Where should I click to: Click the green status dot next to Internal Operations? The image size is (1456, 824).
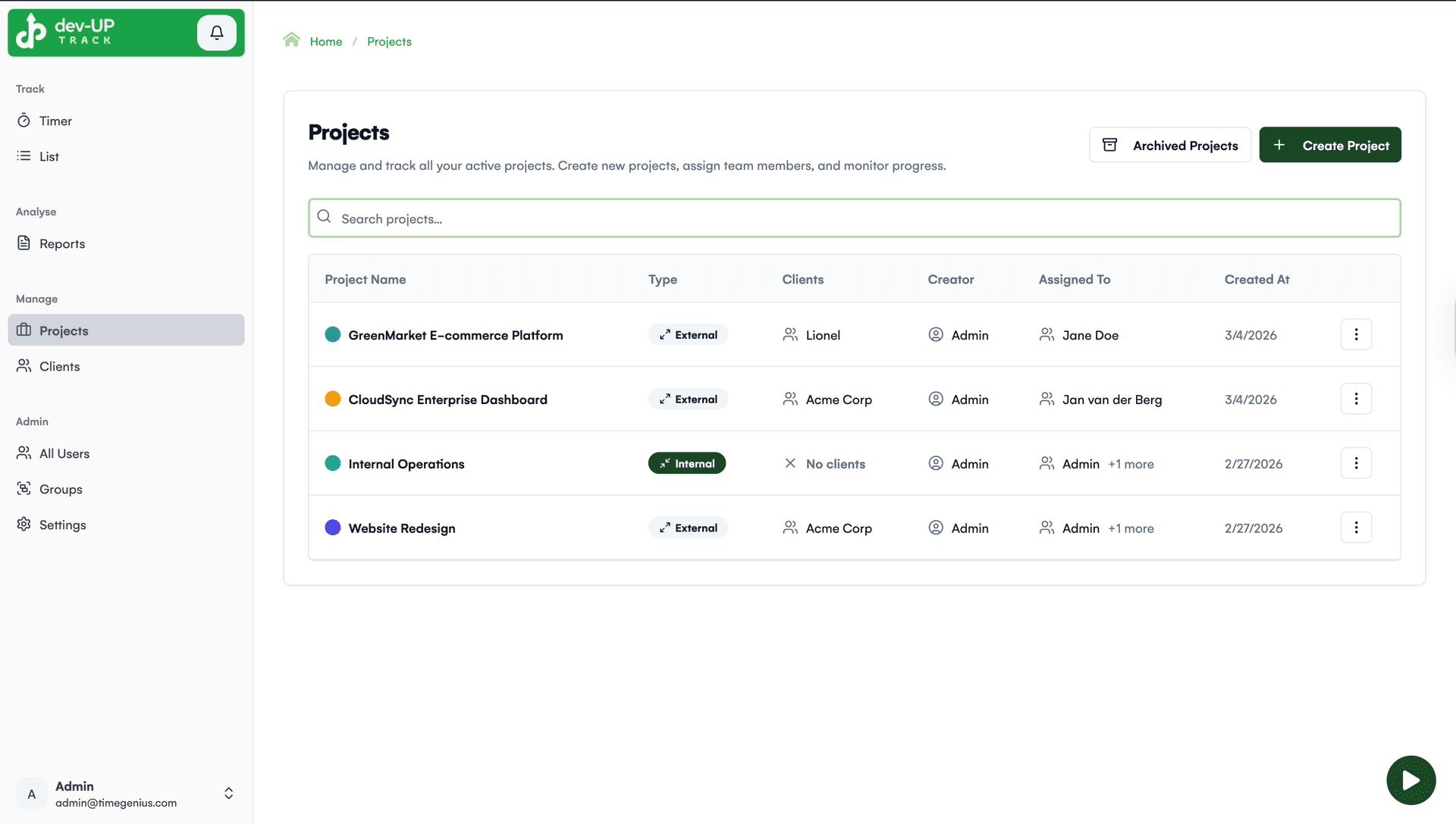[x=332, y=463]
